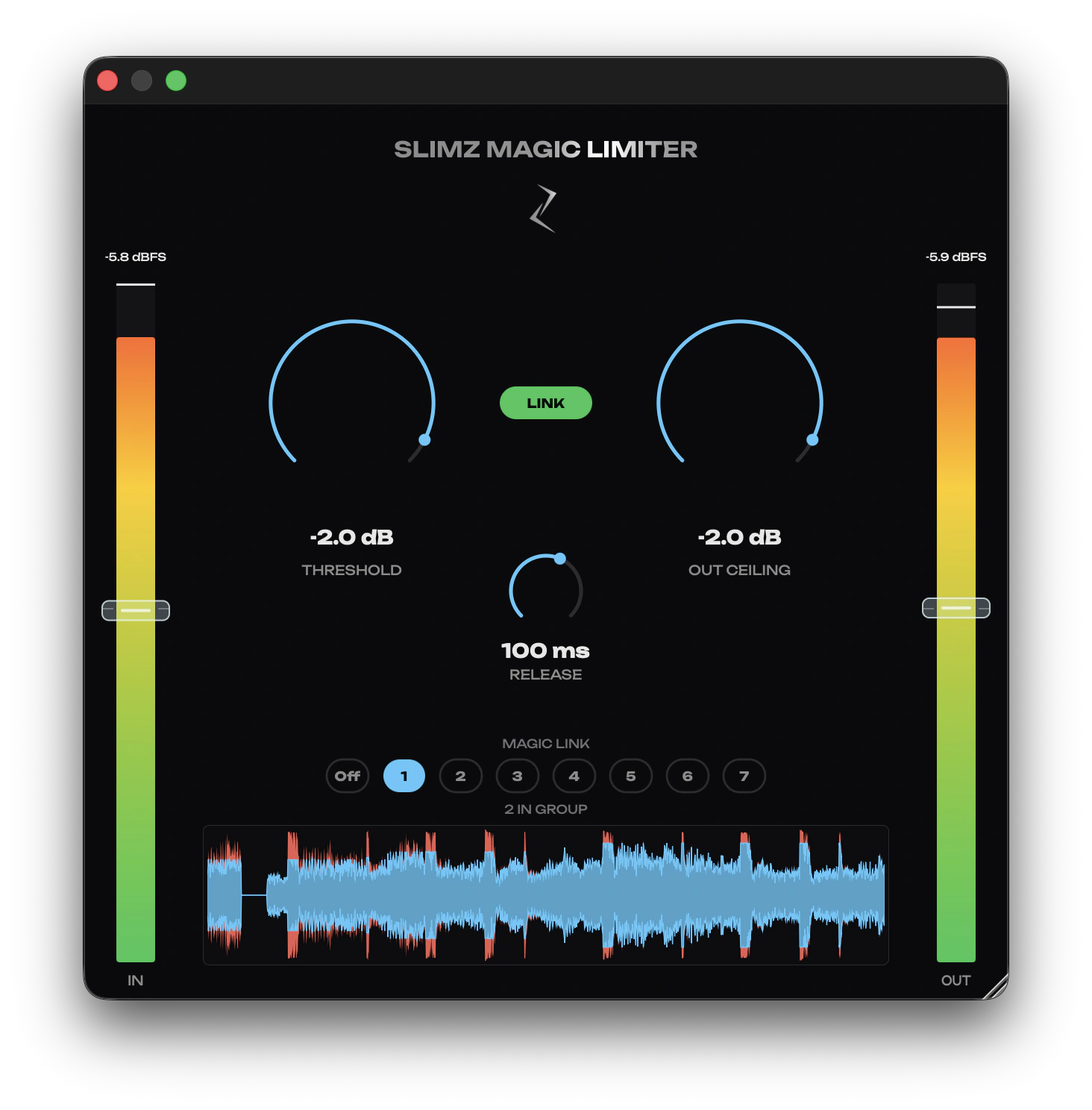
Task: Select Magic Link group 4
Action: click(x=574, y=776)
